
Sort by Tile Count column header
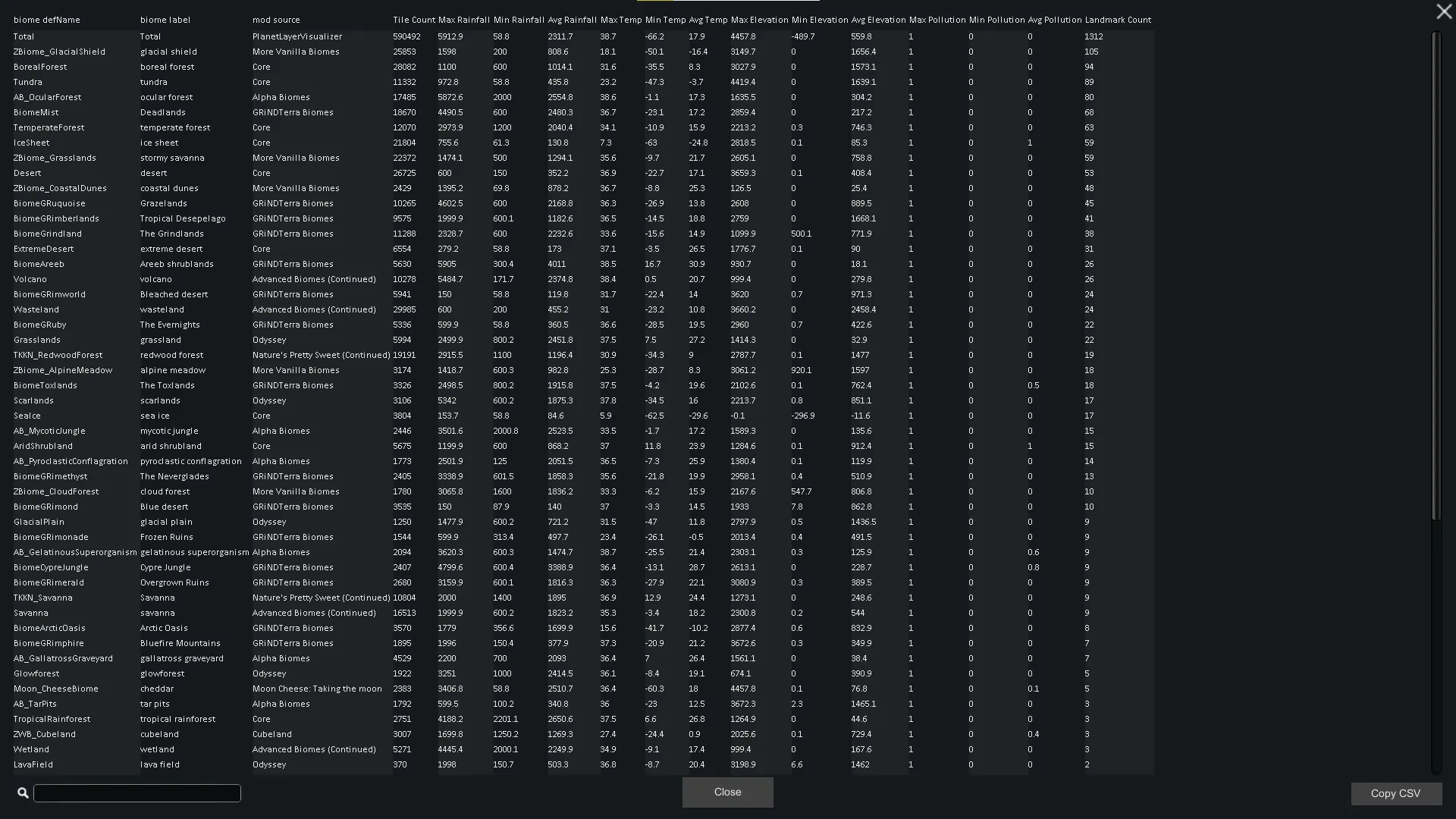(413, 20)
